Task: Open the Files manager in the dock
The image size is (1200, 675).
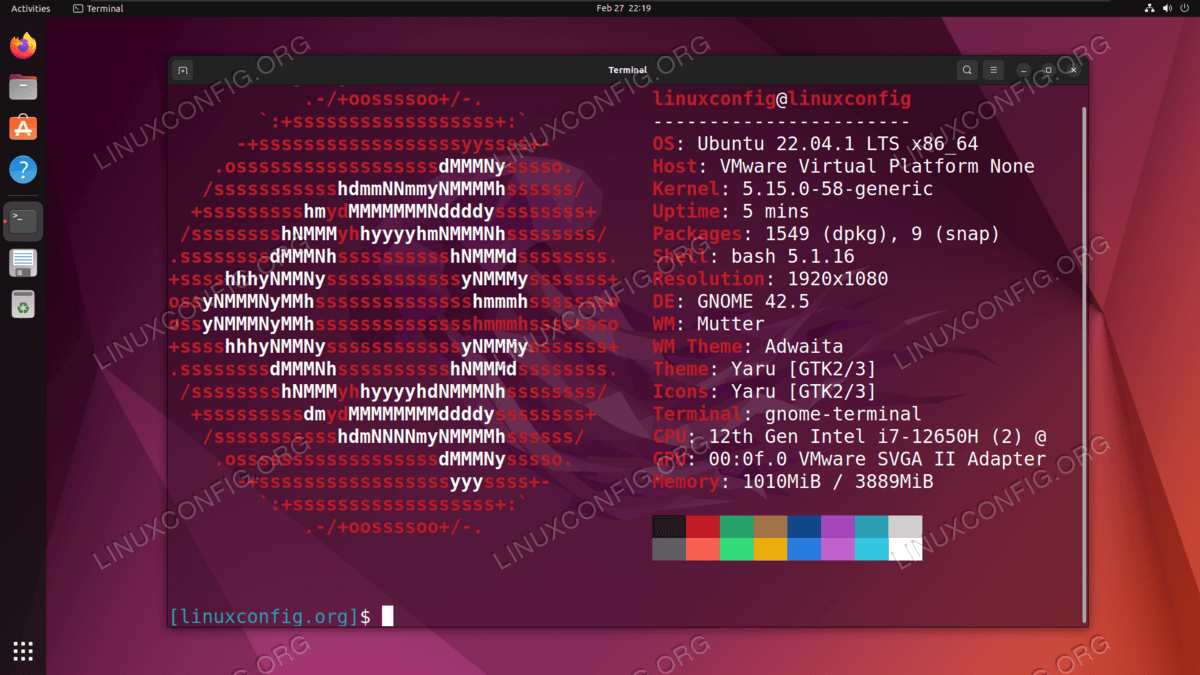Action: [23, 87]
